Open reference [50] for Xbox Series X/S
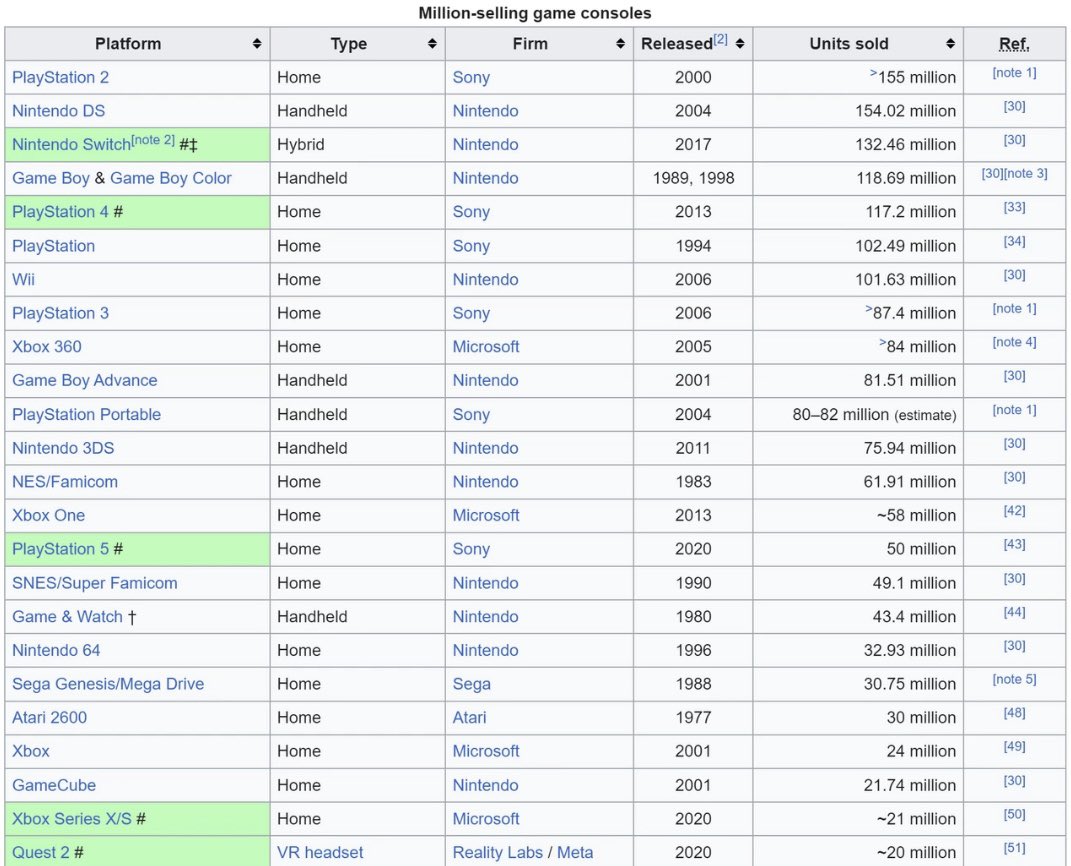The width and height of the screenshot is (1071, 866). (x=1014, y=814)
